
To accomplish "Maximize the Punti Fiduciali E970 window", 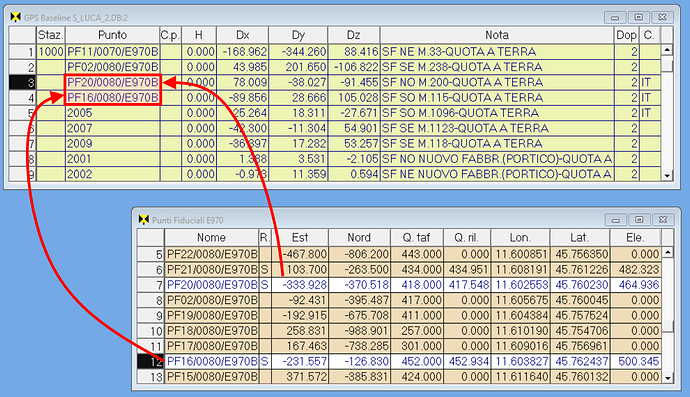I will tap(639, 220).
